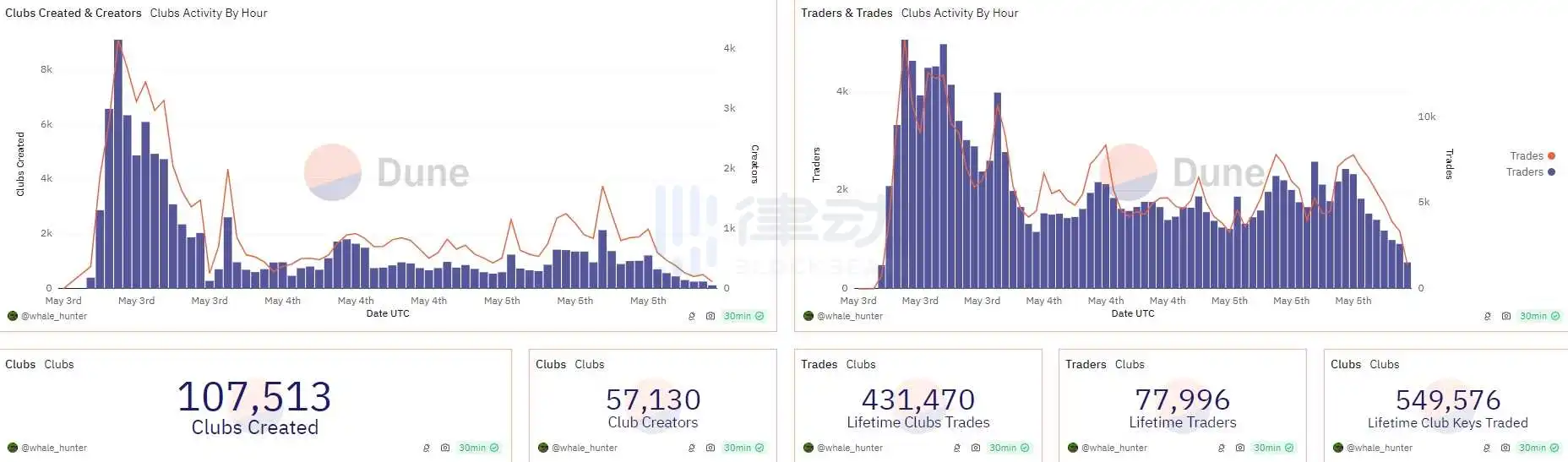This screenshot has height=462, width=1568.
Task: Click camera icon in Lifetime Clubs Trades card
Action: coord(976,448)
